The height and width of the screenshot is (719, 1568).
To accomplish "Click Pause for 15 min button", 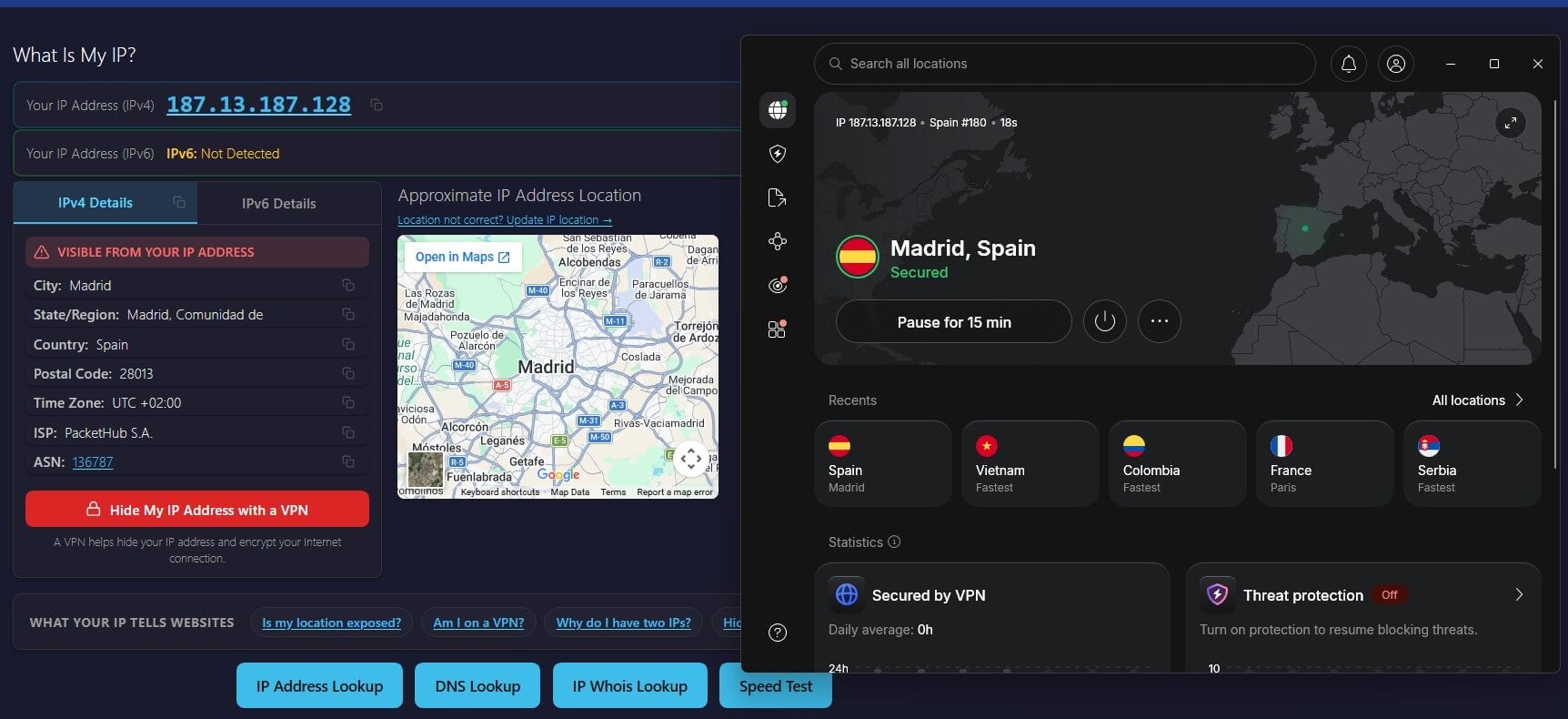I will coord(954,322).
